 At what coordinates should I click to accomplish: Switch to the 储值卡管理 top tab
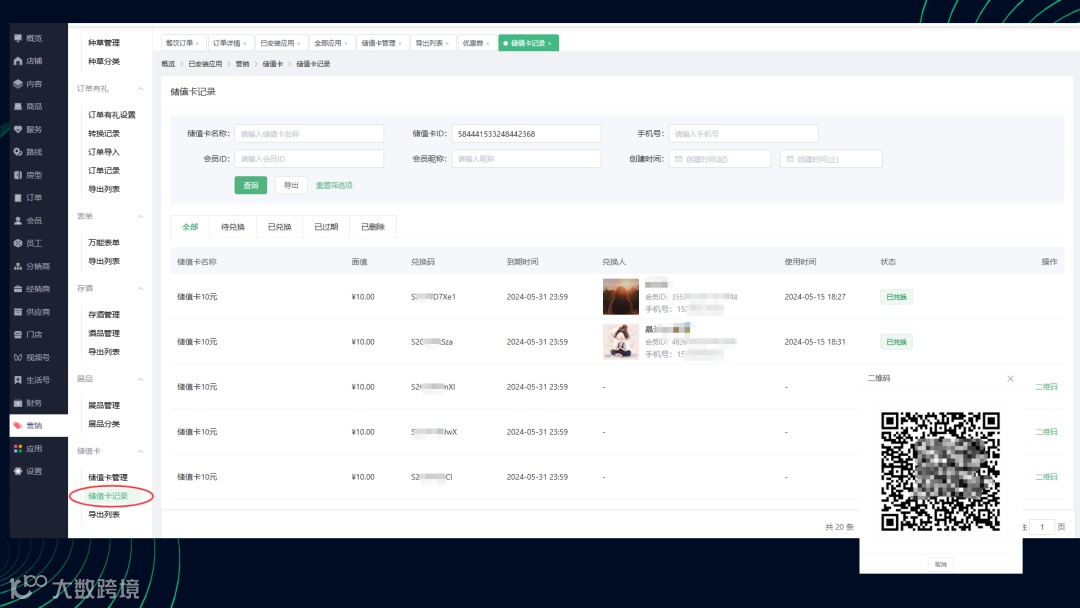[382, 43]
